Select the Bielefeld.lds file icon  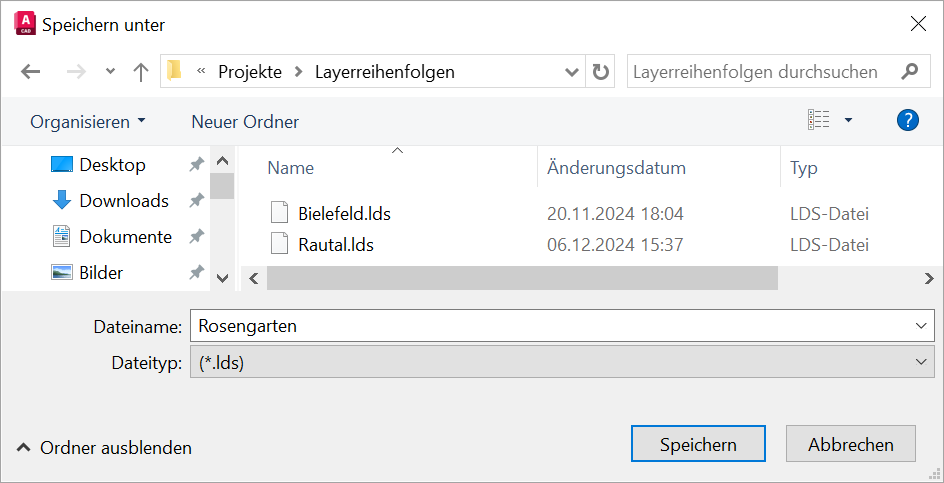click(x=280, y=213)
